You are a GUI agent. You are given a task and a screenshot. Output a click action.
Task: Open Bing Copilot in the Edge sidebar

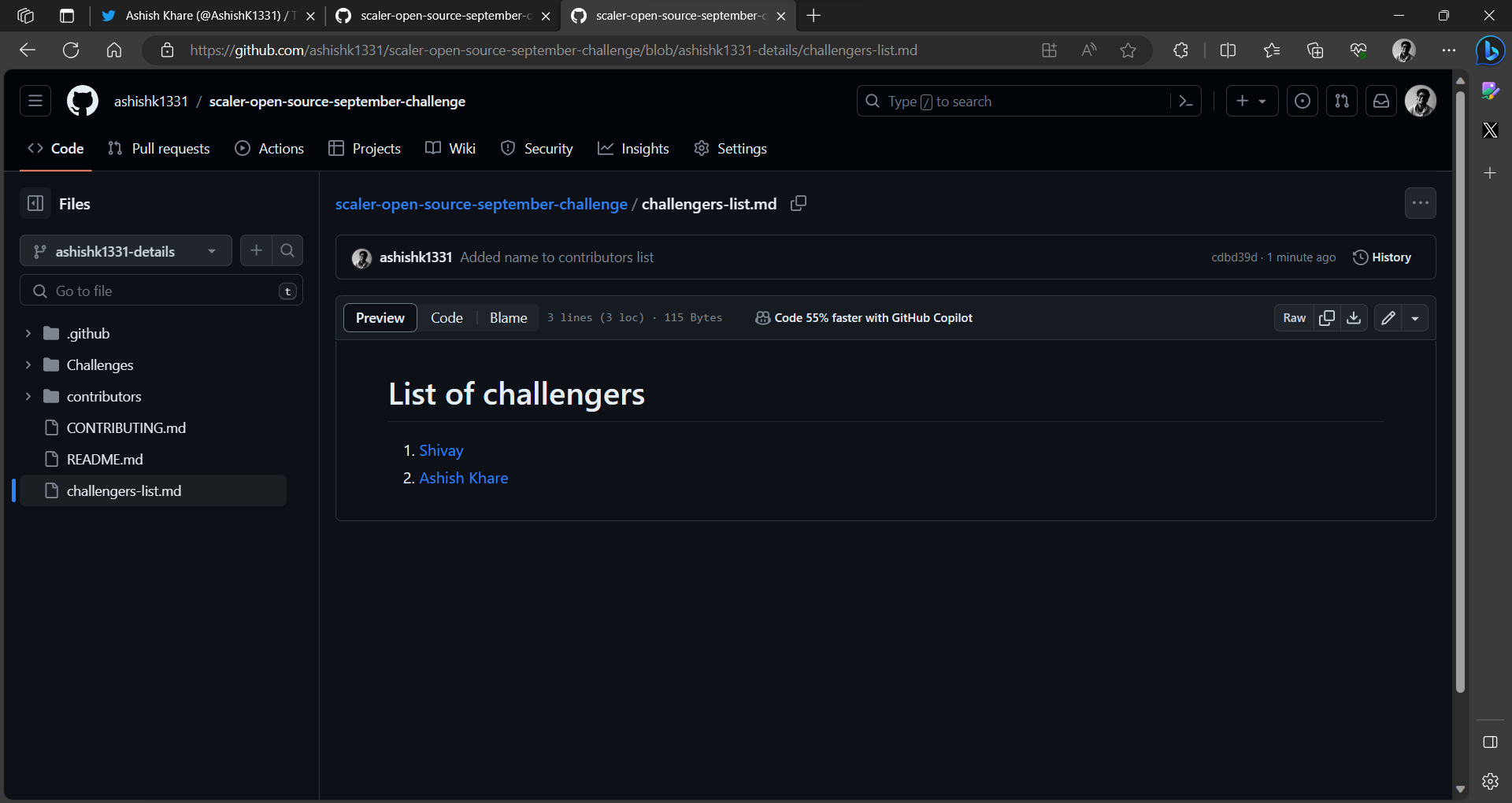pos(1490,50)
